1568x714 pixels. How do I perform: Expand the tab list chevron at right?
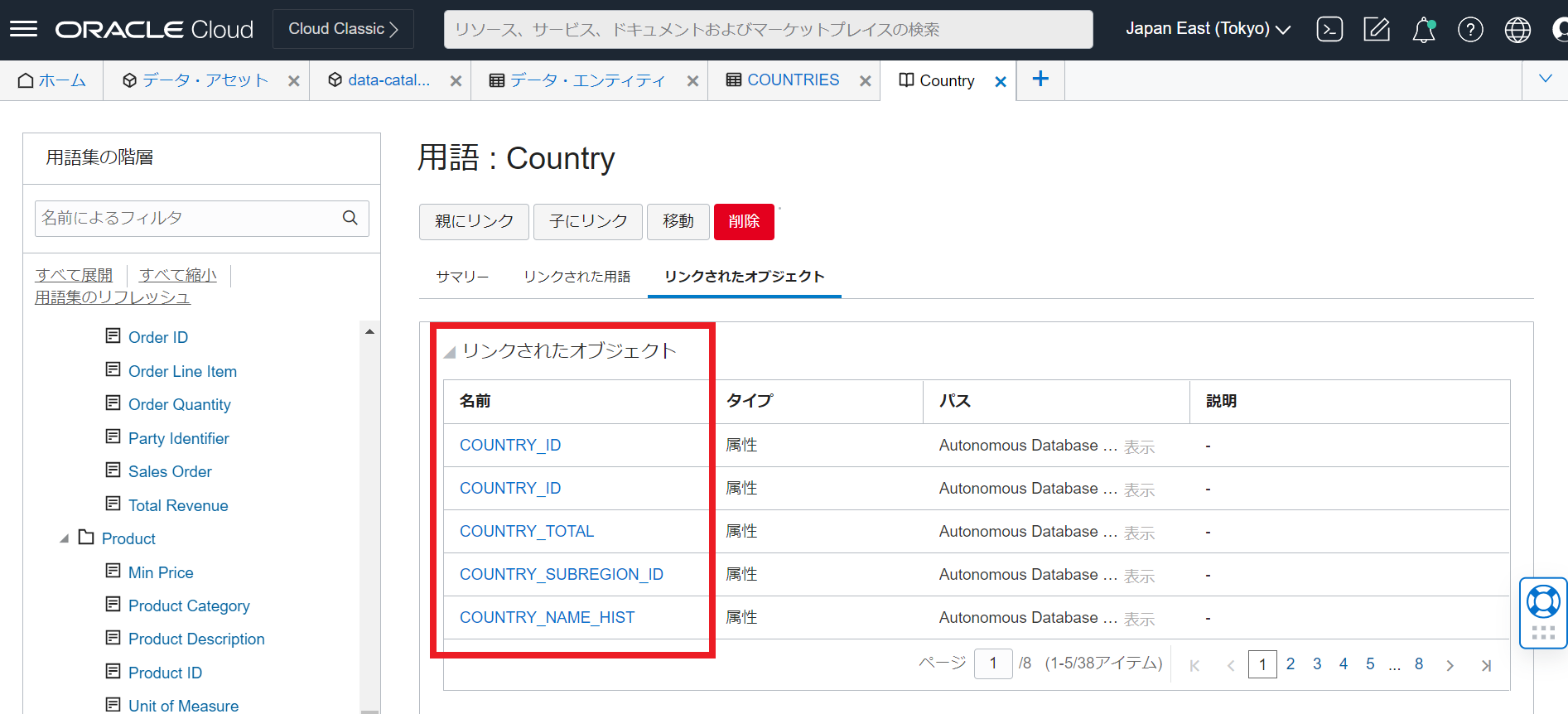1545,80
